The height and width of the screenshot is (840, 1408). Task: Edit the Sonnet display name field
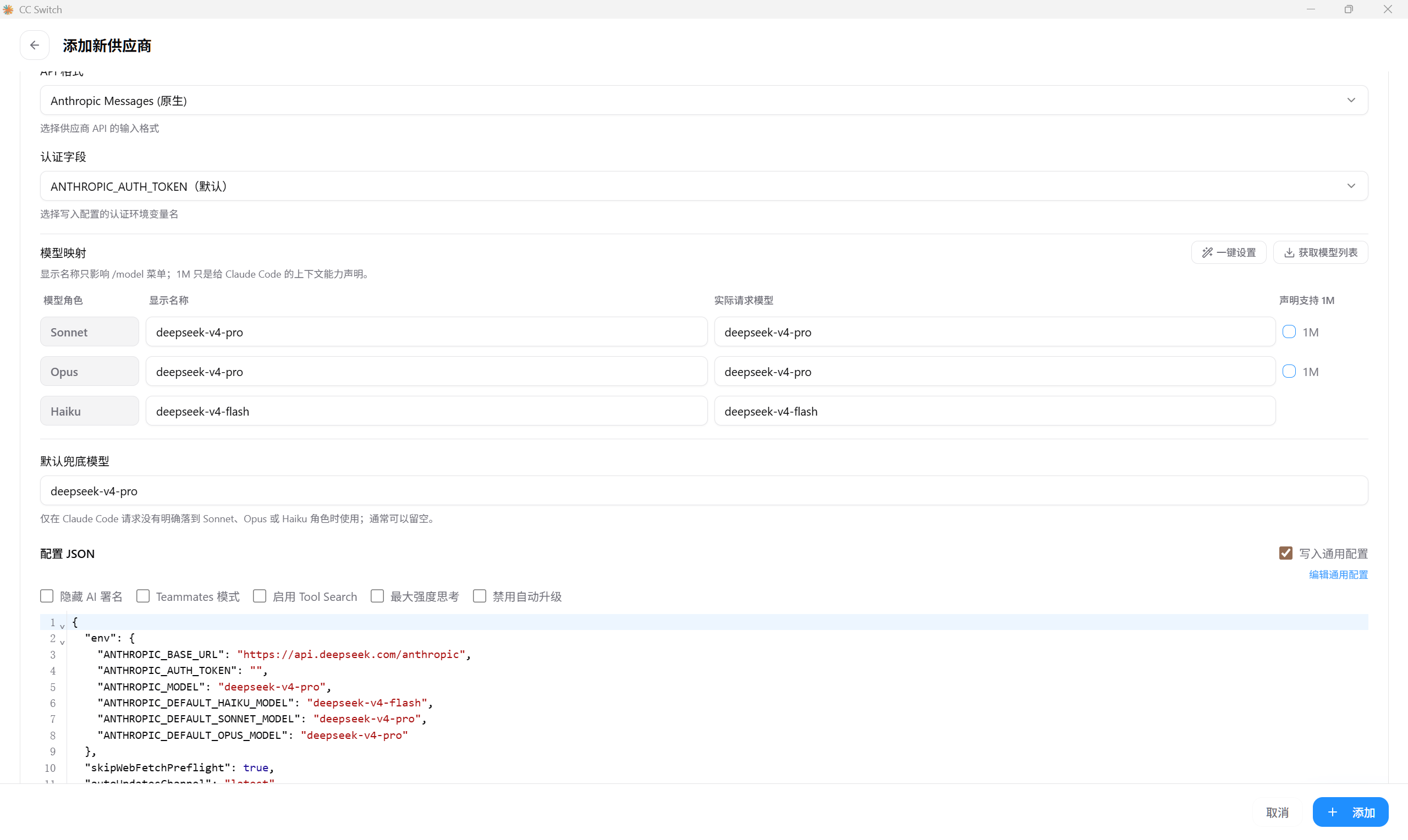tap(426, 331)
